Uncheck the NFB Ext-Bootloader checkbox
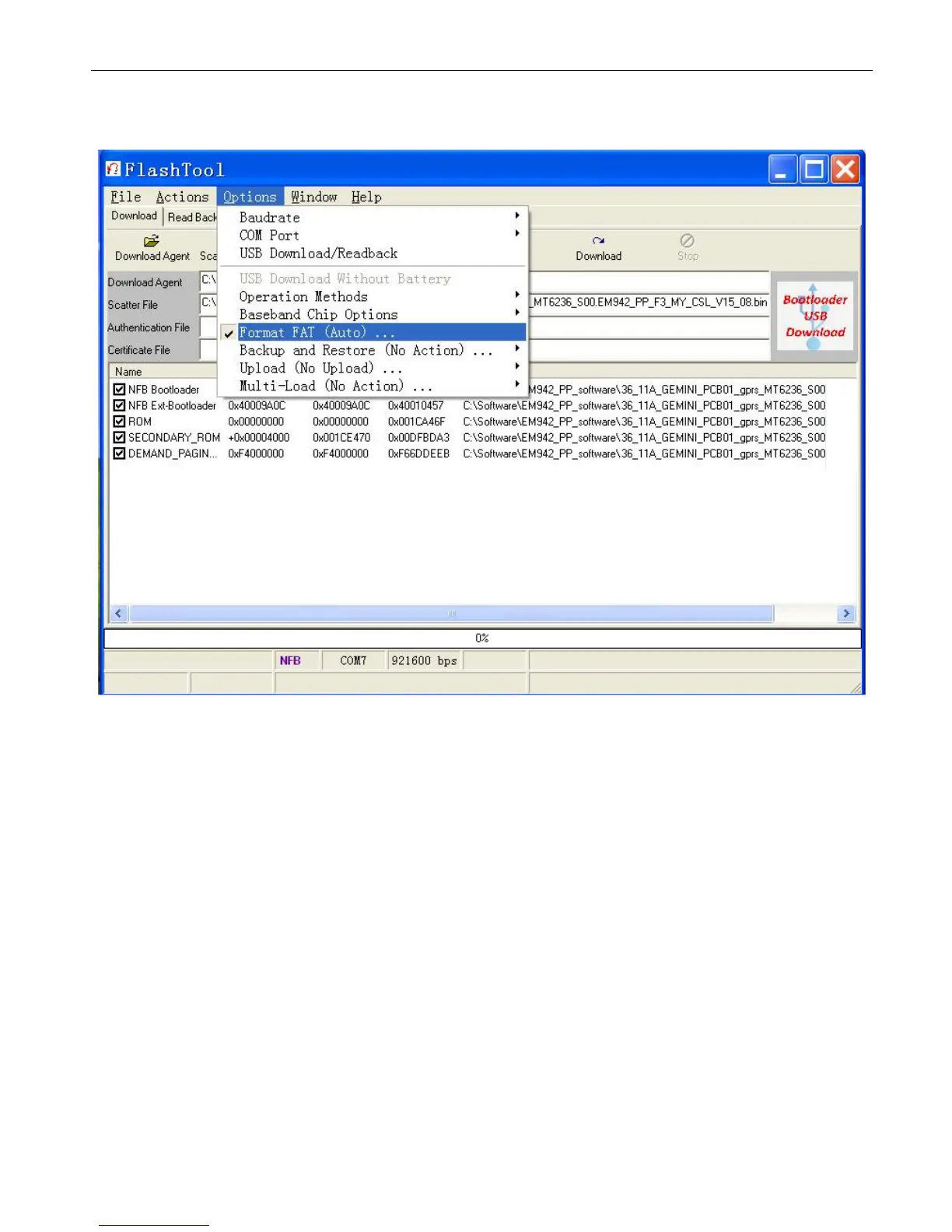Image resolution: width=952 pixels, height=1232 pixels. pos(119,405)
